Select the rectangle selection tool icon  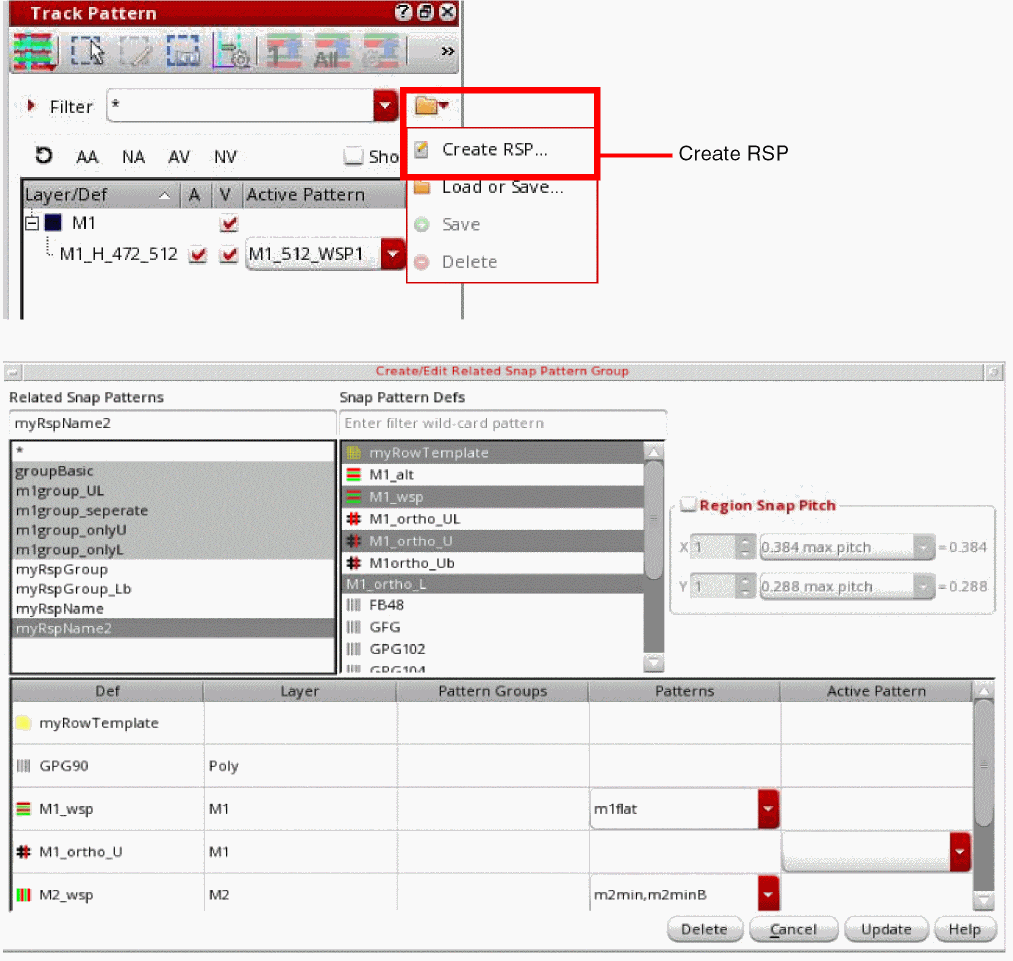pyautogui.click(x=88, y=51)
